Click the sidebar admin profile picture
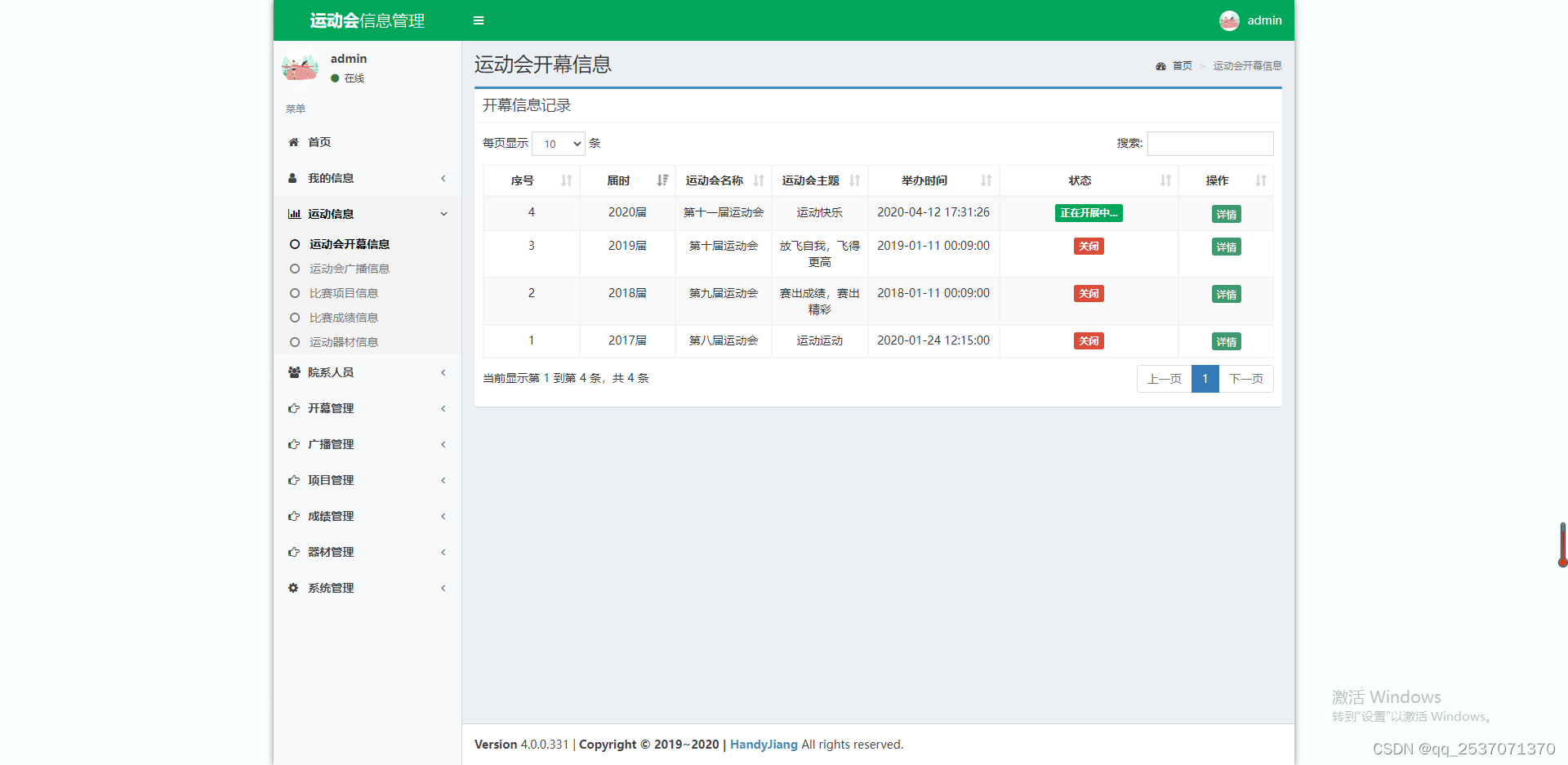This screenshot has width=1568, height=765. click(x=300, y=68)
